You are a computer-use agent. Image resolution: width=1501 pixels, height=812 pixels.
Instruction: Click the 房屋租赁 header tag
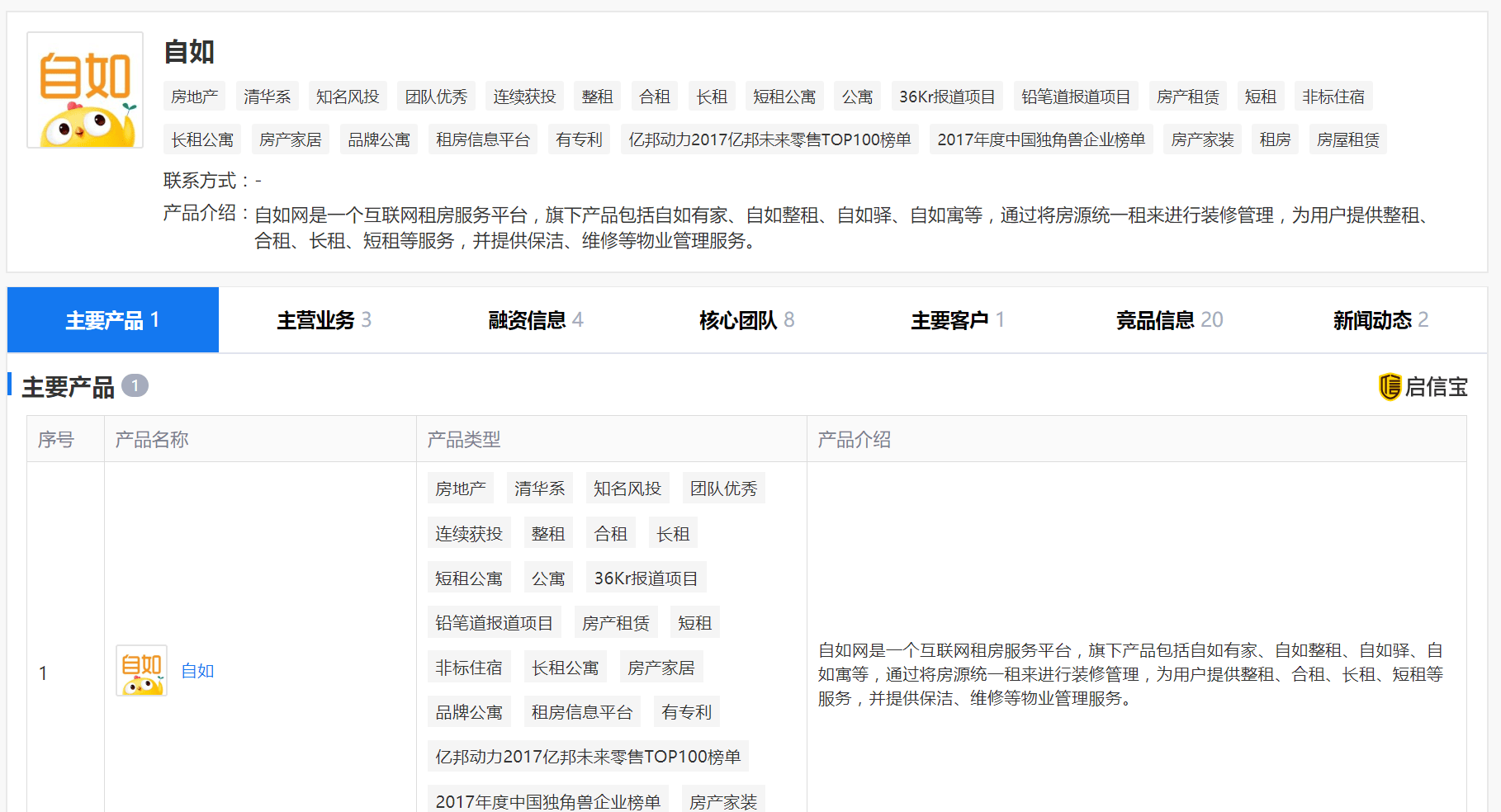[1348, 139]
